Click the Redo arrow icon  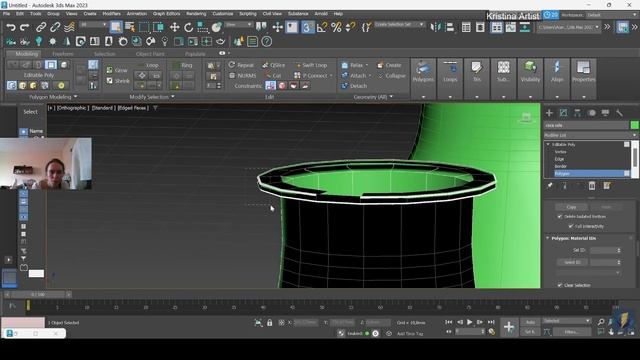(x=24, y=27)
